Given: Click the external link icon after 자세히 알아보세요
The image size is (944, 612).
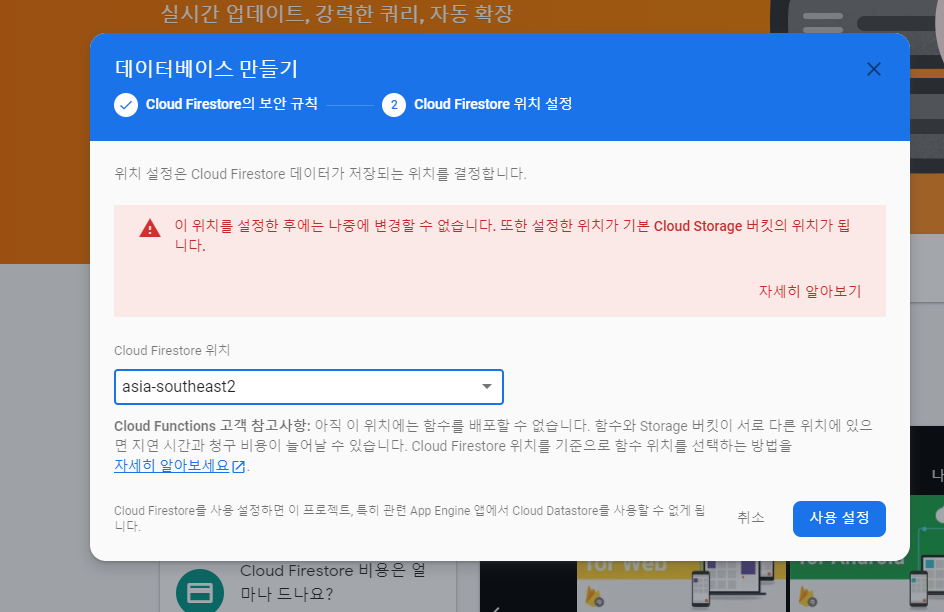Looking at the screenshot, I should (238, 466).
